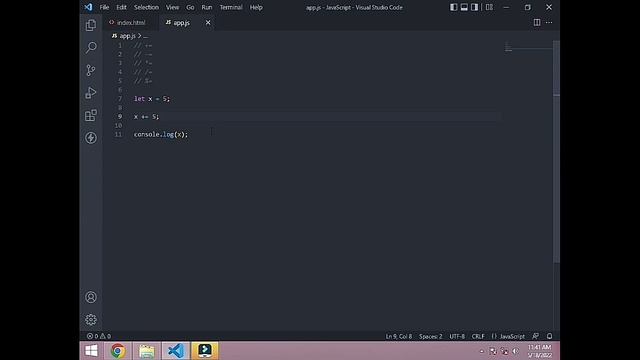Click line number 7 in the gutter
The image size is (640, 360).
(120, 99)
